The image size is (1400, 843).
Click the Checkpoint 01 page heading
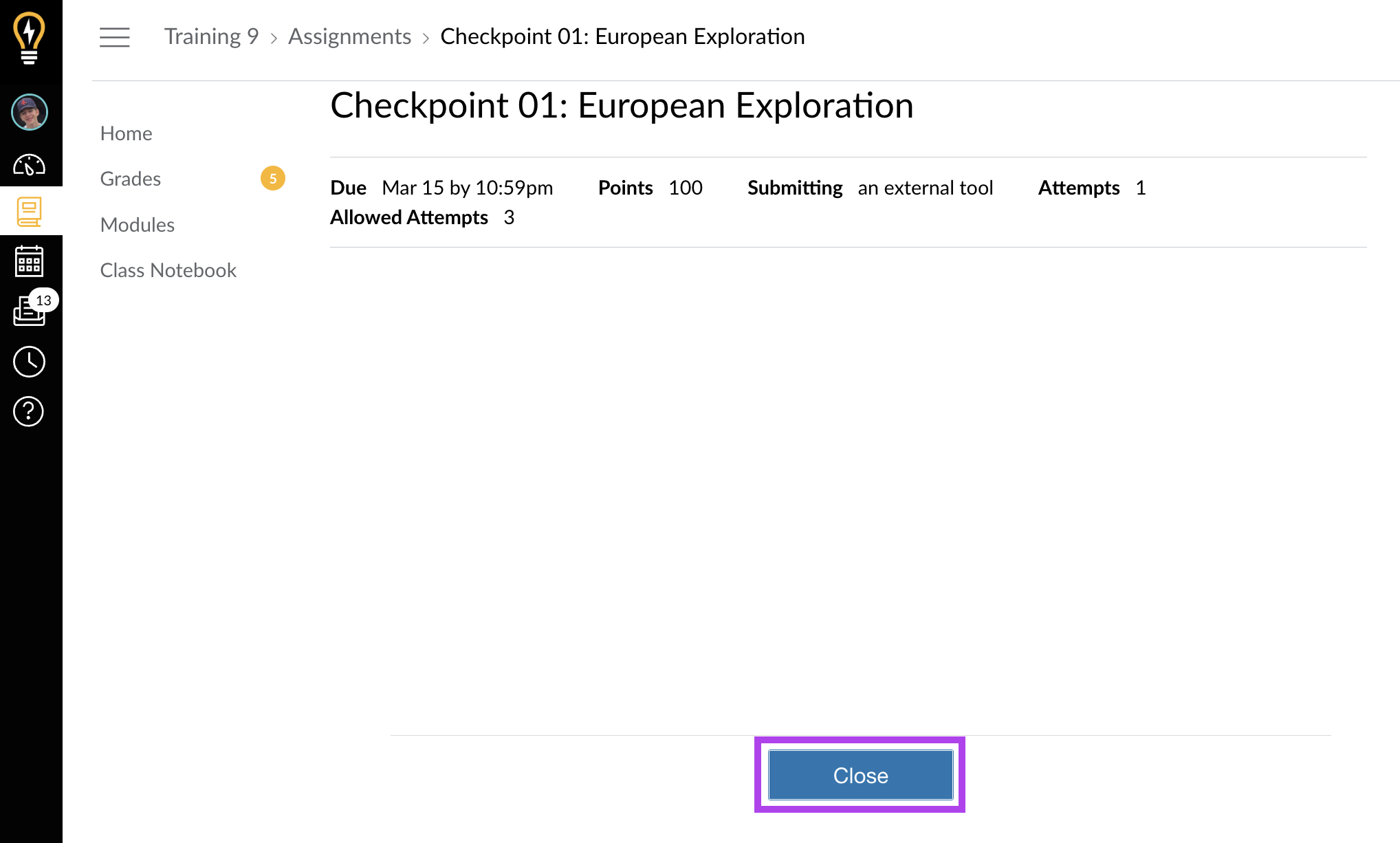tap(622, 106)
